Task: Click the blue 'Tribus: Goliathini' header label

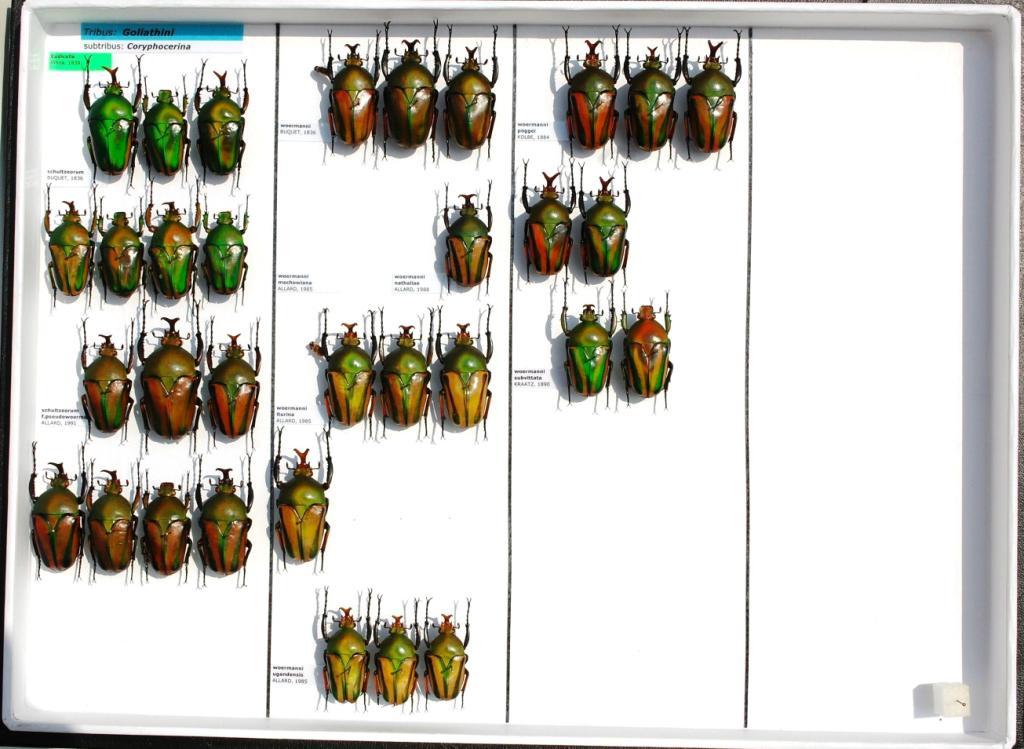Action: 161,32
